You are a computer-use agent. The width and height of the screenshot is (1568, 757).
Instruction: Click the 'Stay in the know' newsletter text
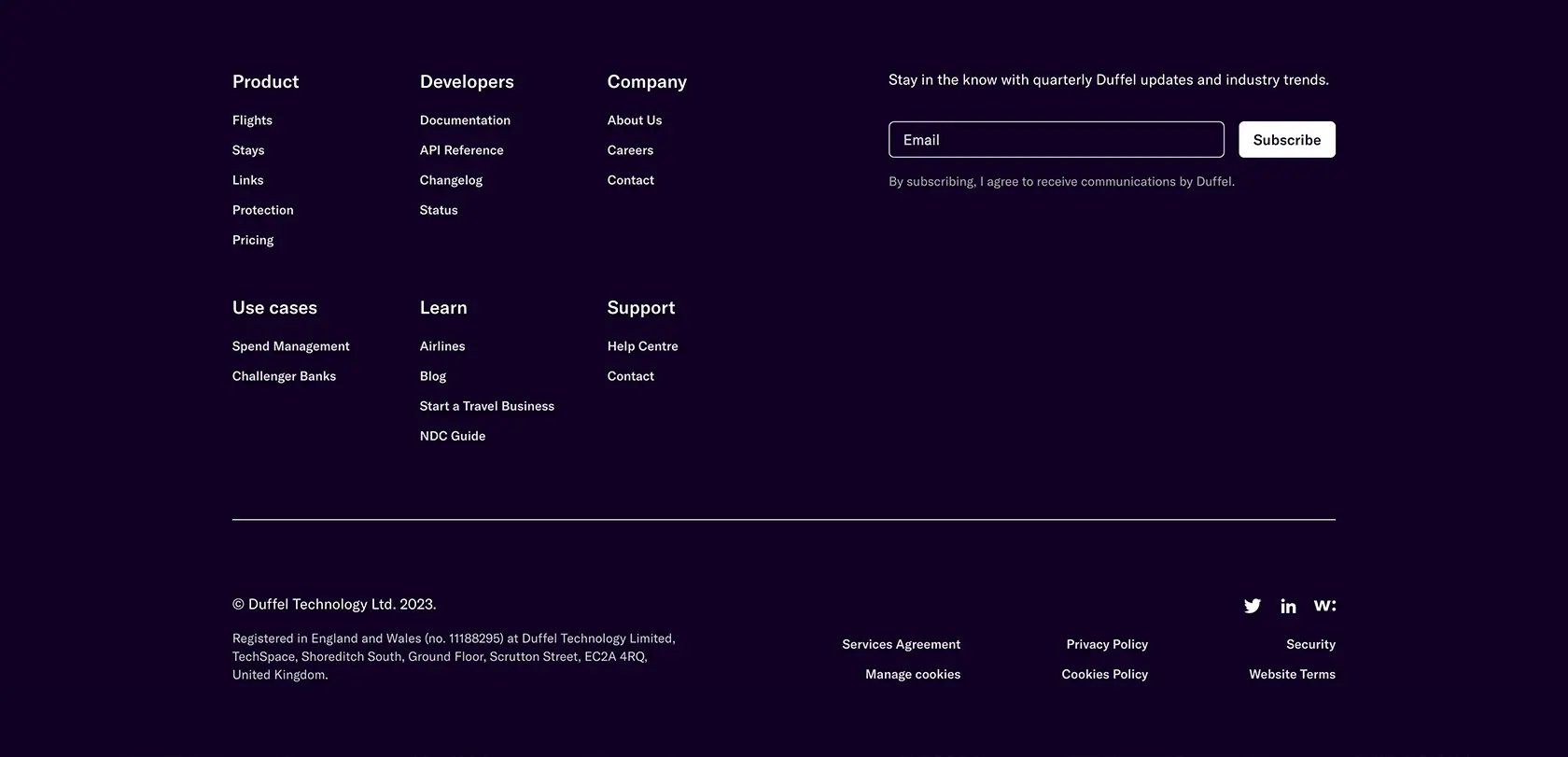coord(1109,79)
